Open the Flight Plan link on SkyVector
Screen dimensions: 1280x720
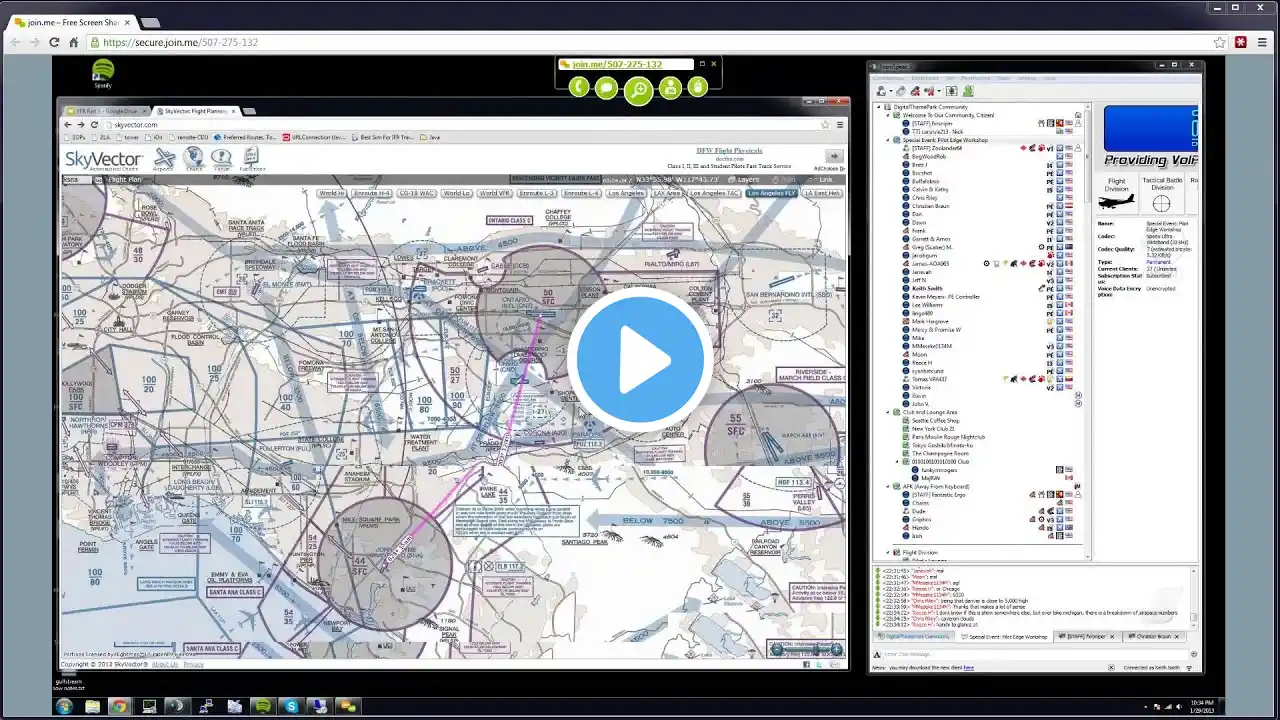pos(123,180)
